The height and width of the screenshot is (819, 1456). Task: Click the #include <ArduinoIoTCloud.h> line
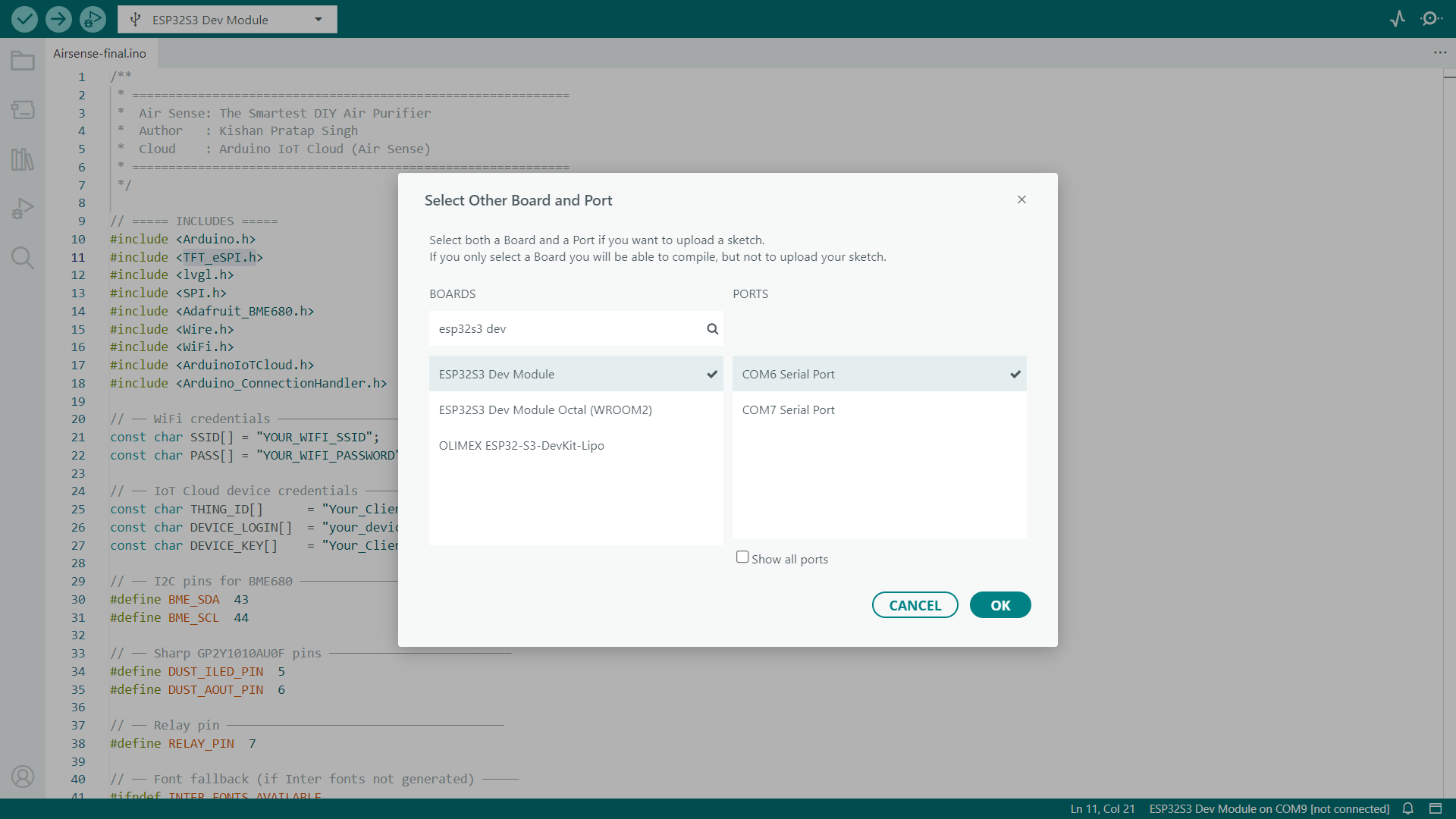click(212, 366)
